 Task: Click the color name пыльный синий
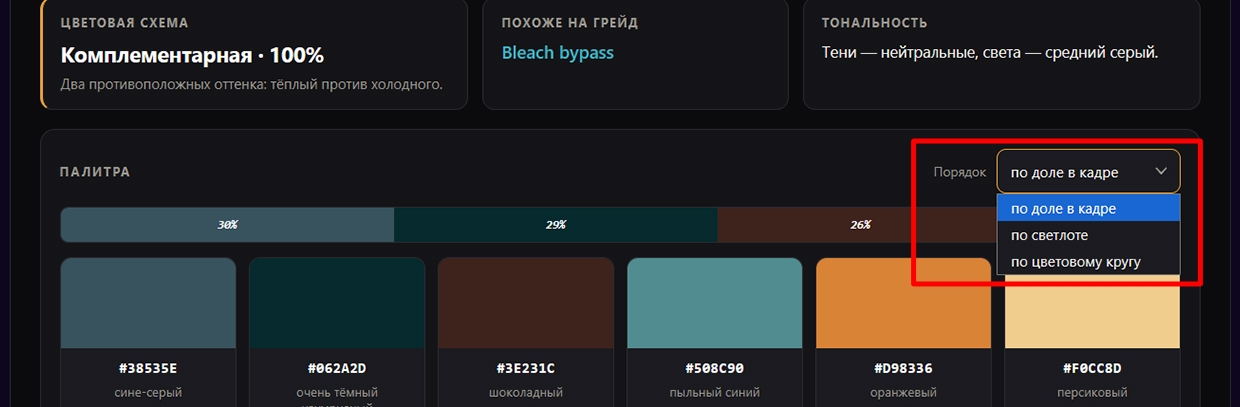point(715,393)
